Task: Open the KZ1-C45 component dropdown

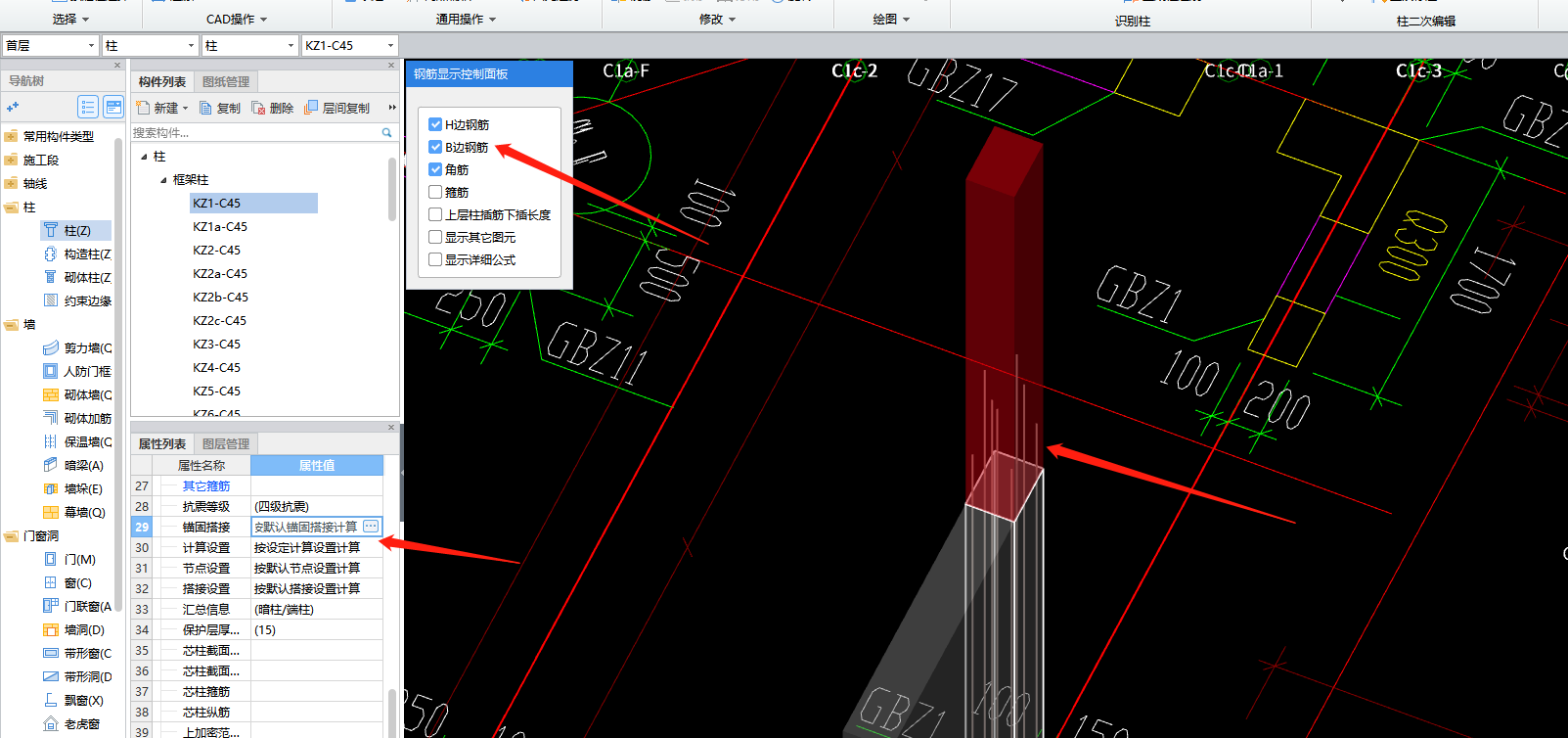Action: coord(390,45)
